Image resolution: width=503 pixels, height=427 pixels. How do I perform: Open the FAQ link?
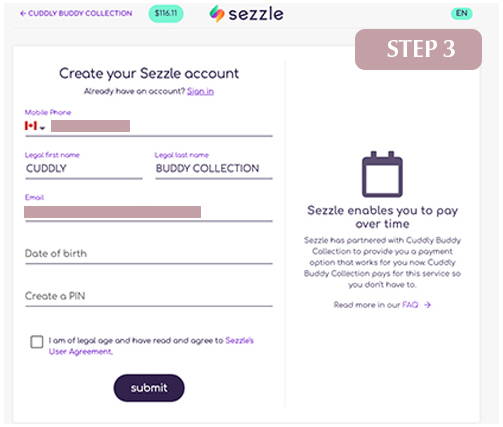pos(410,305)
